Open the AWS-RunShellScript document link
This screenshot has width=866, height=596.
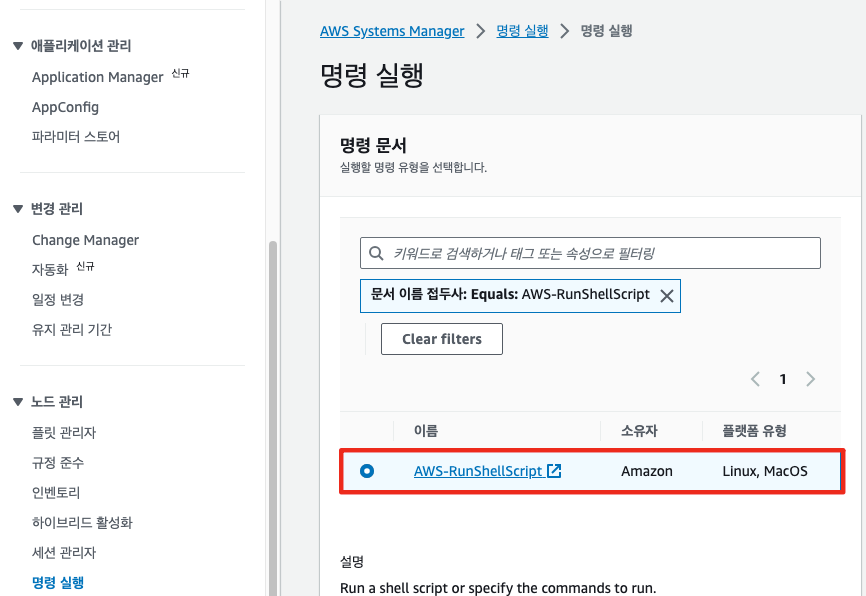coord(478,471)
